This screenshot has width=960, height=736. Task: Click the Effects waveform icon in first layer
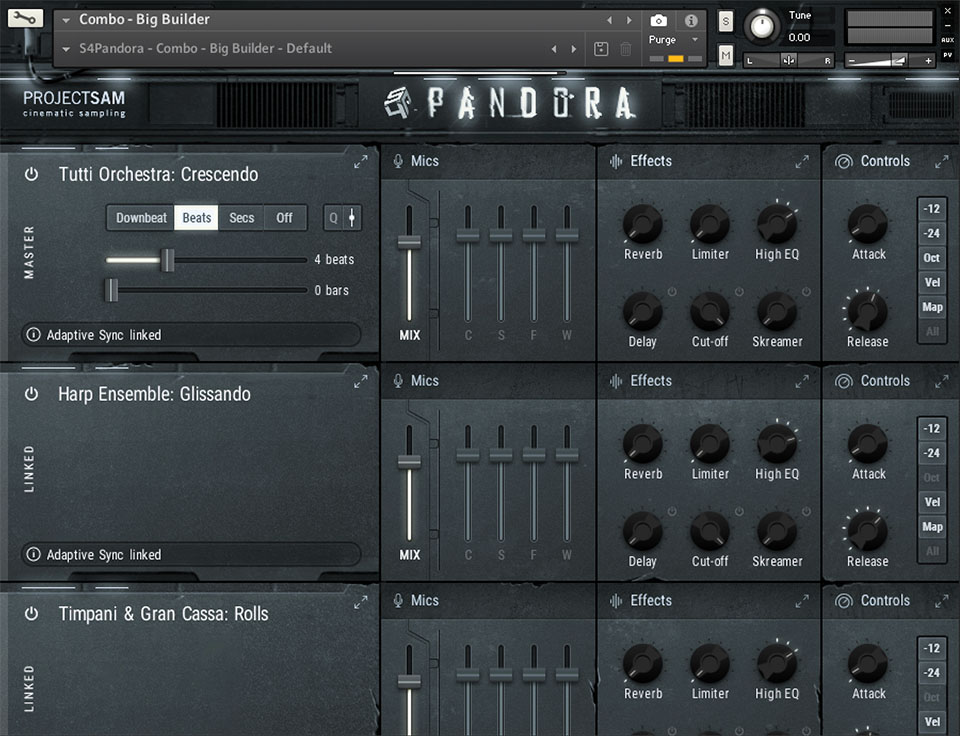pyautogui.click(x=616, y=161)
